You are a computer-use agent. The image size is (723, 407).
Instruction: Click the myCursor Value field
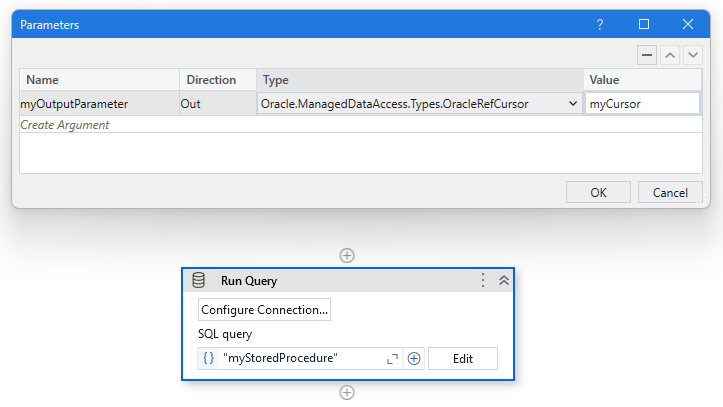point(642,103)
